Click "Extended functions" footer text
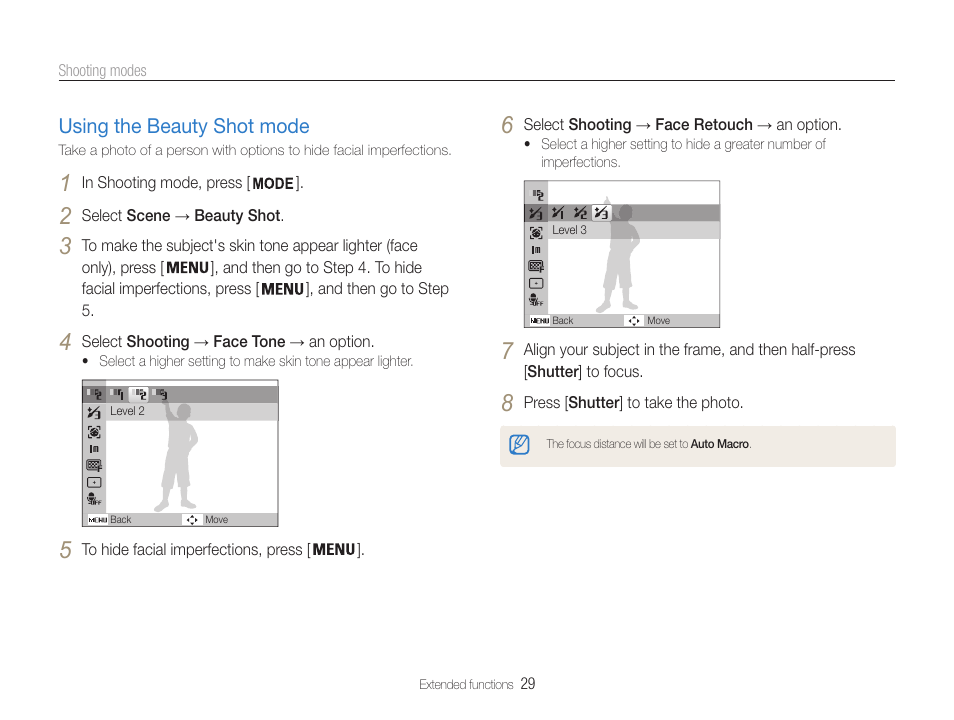 (466, 685)
